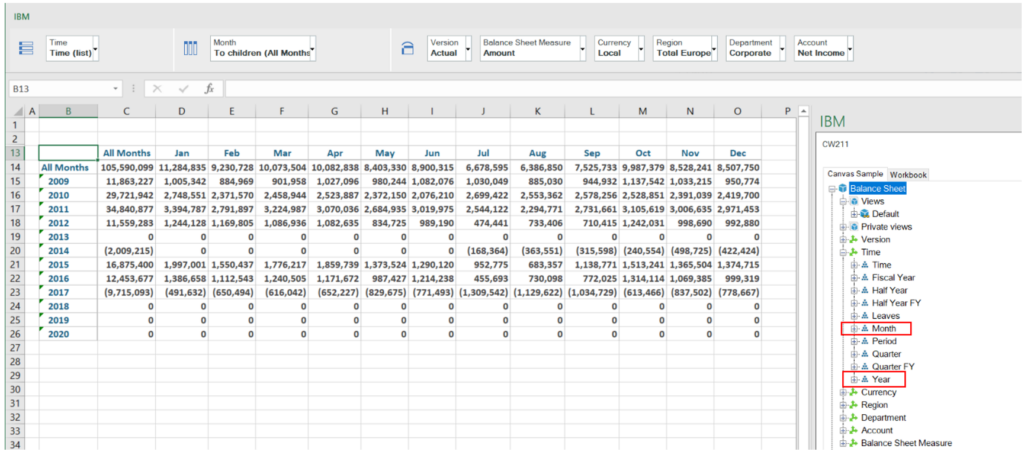Screen dimensions: 1024x455
Task: Open the Version Actual dropdown
Action: (468, 48)
